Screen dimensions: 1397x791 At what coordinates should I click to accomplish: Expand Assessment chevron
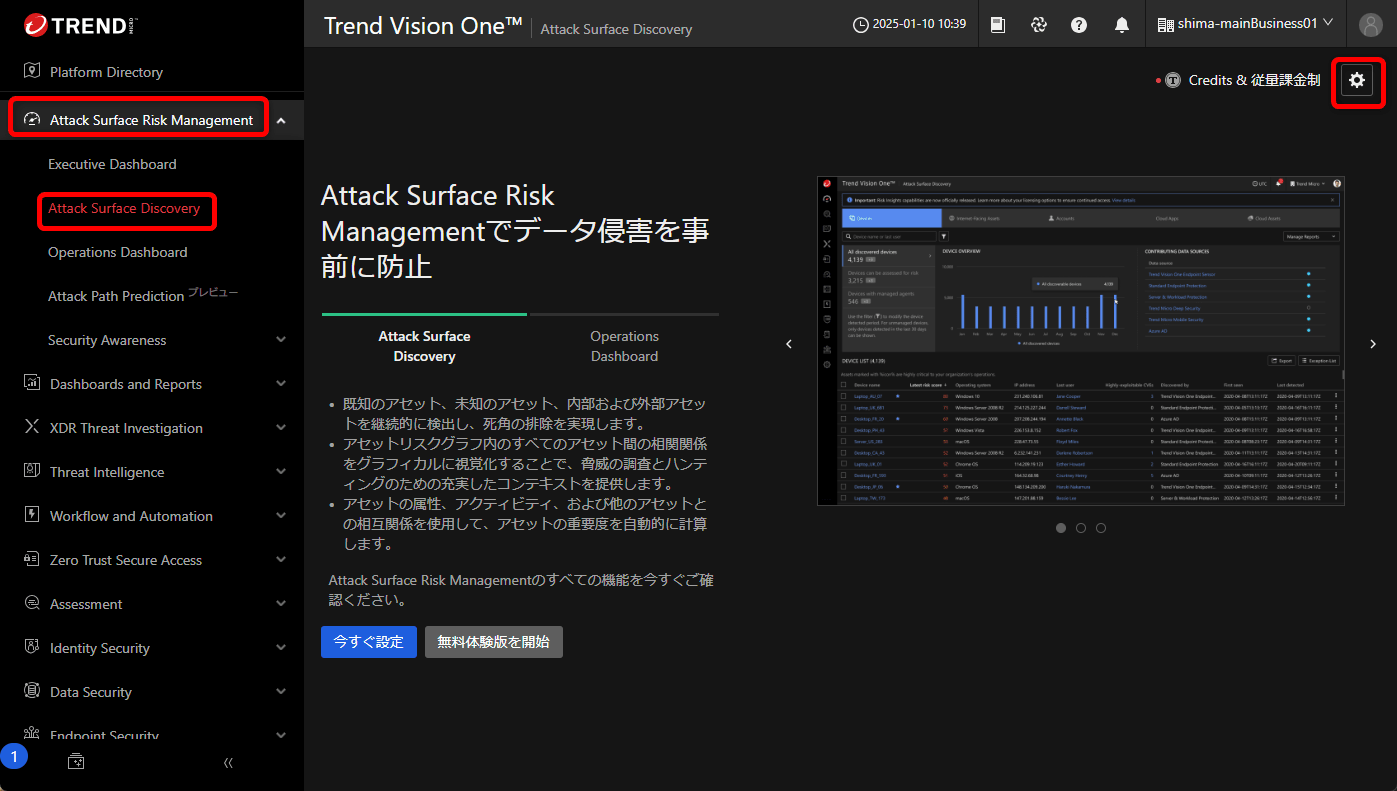(x=281, y=604)
